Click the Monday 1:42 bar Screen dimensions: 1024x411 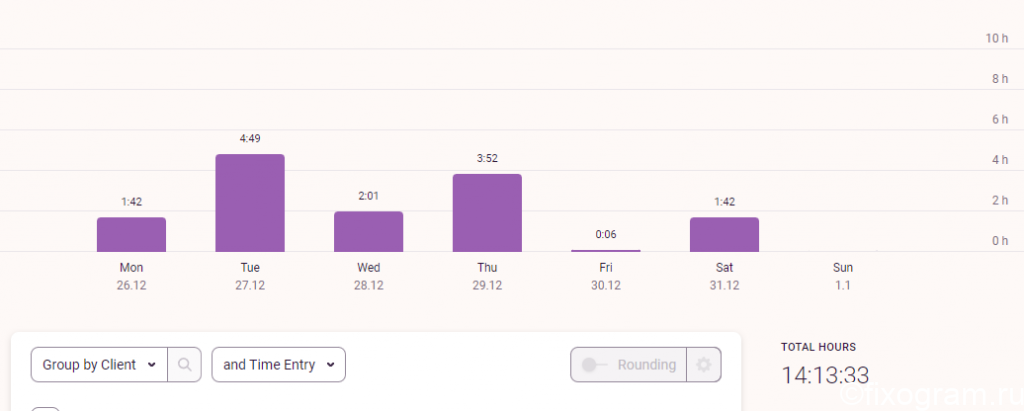click(131, 235)
